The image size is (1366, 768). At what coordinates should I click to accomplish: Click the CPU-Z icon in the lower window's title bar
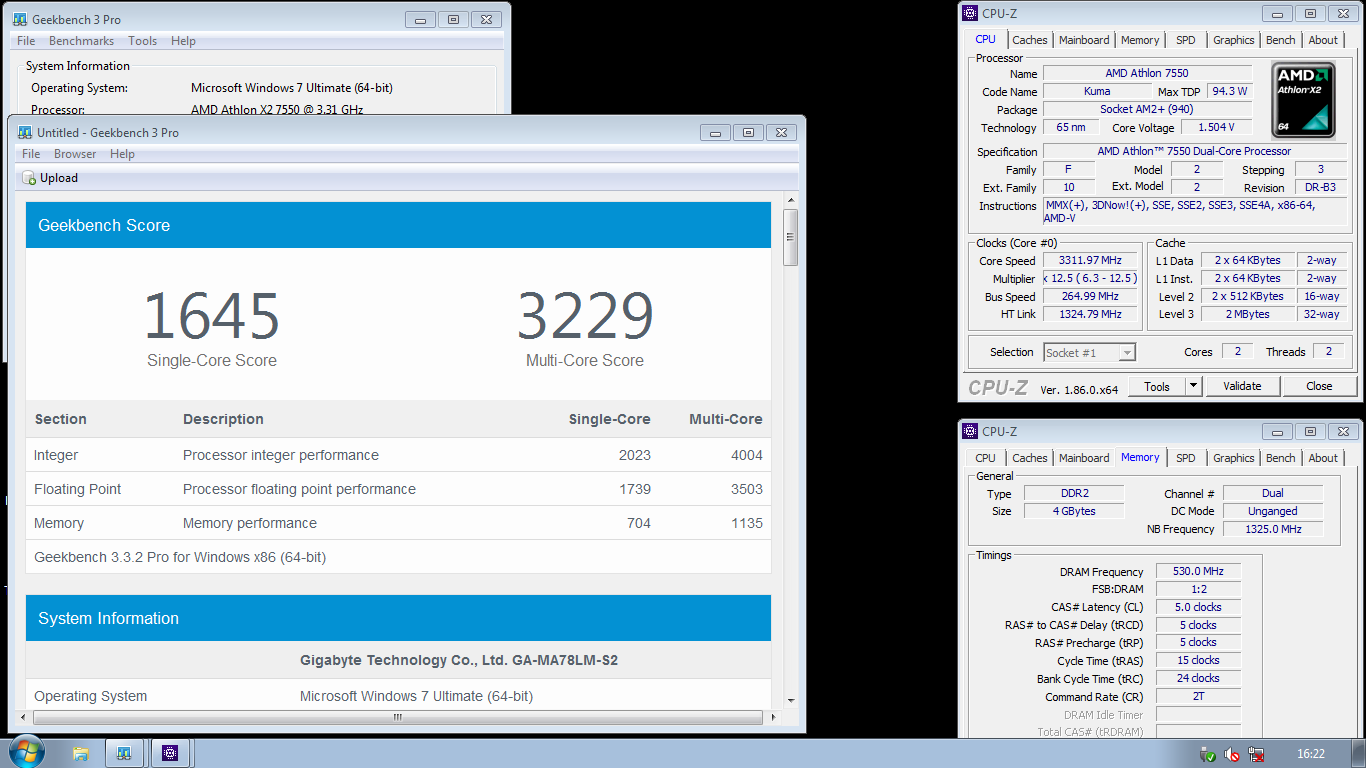click(969, 431)
